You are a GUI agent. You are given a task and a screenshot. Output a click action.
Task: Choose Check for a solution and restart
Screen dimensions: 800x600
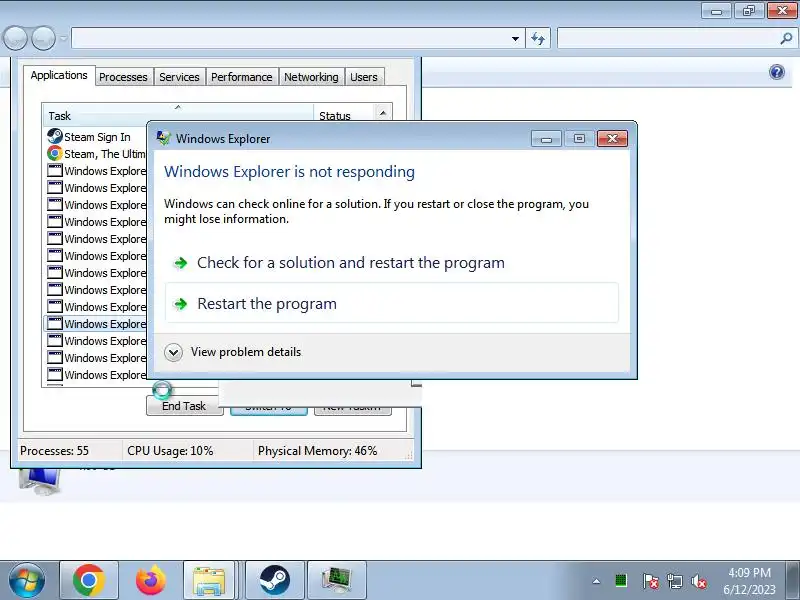pos(391,263)
